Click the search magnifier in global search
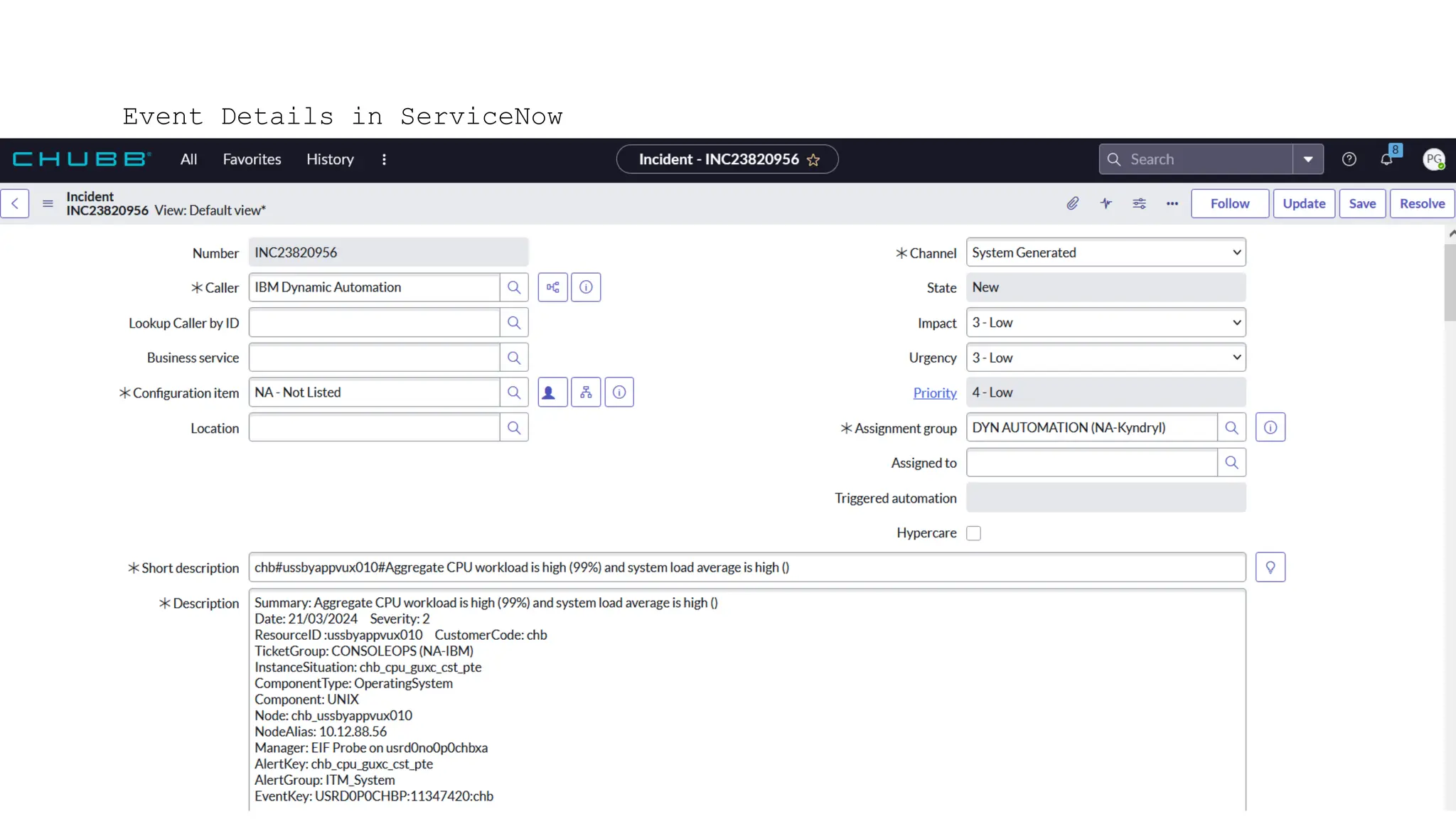The image size is (1456, 819). (1114, 159)
